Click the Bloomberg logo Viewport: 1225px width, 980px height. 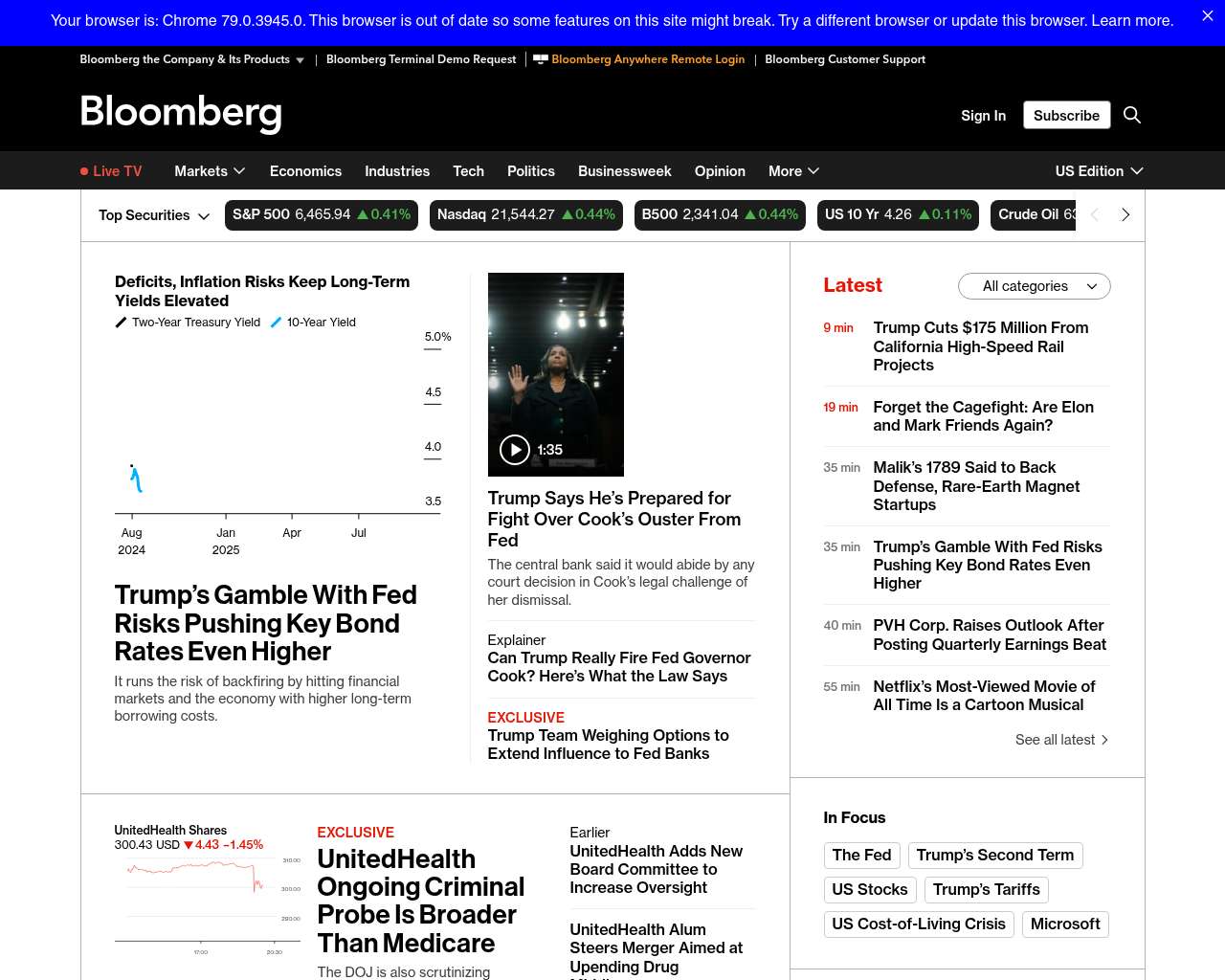181,112
